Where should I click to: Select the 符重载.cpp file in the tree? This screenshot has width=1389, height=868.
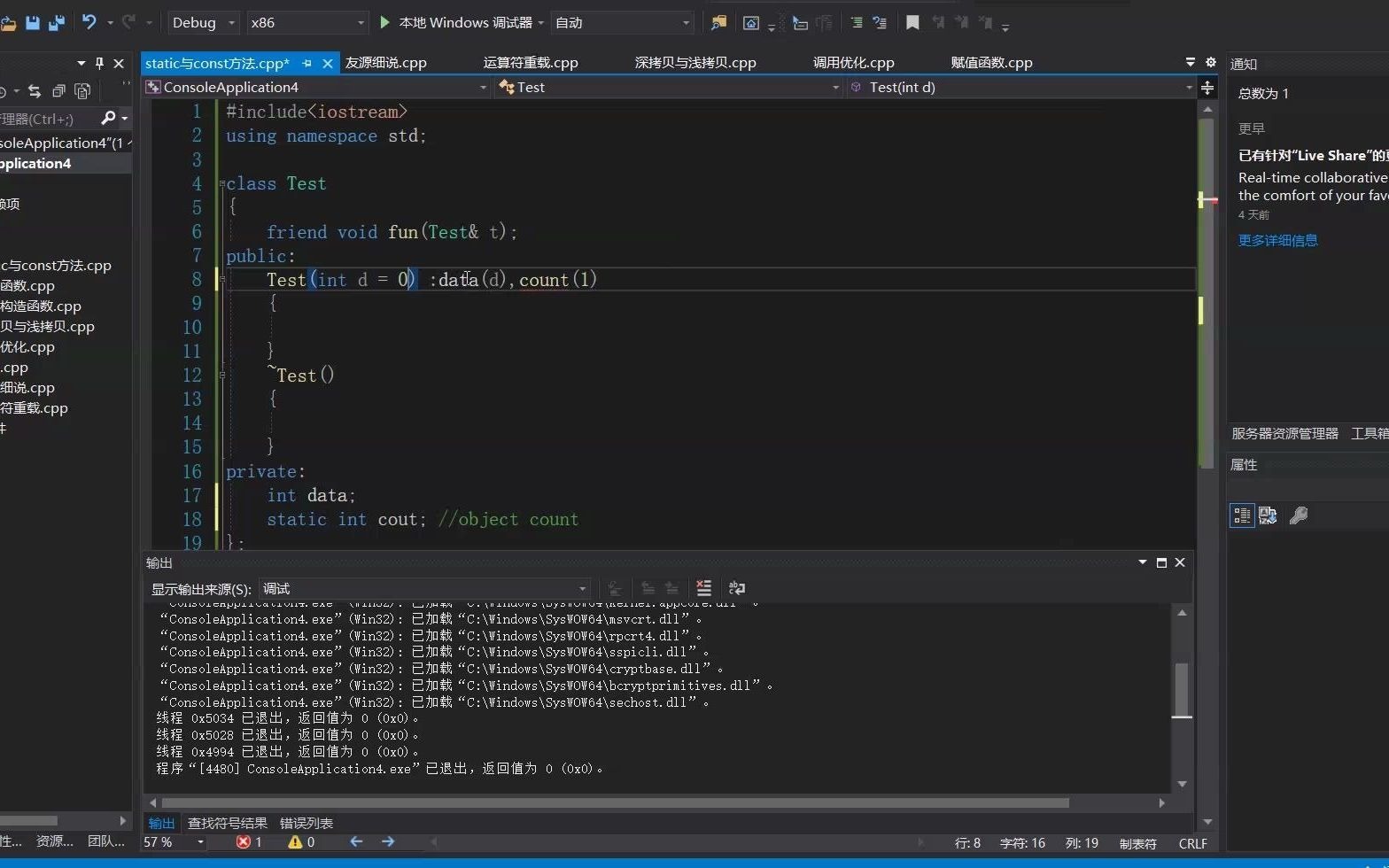tap(34, 408)
